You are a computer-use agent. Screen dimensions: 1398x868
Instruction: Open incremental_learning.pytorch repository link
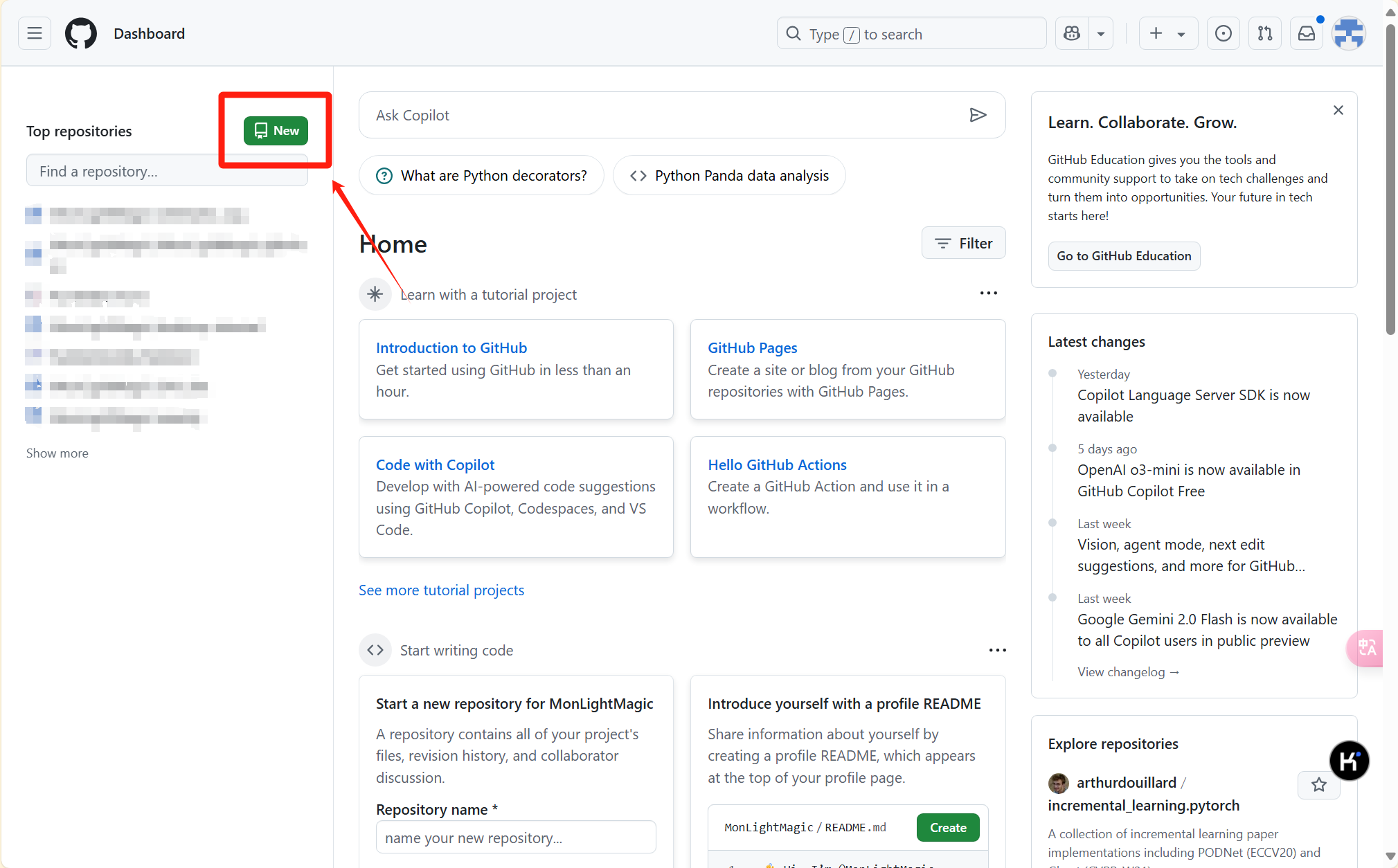click(x=1143, y=806)
